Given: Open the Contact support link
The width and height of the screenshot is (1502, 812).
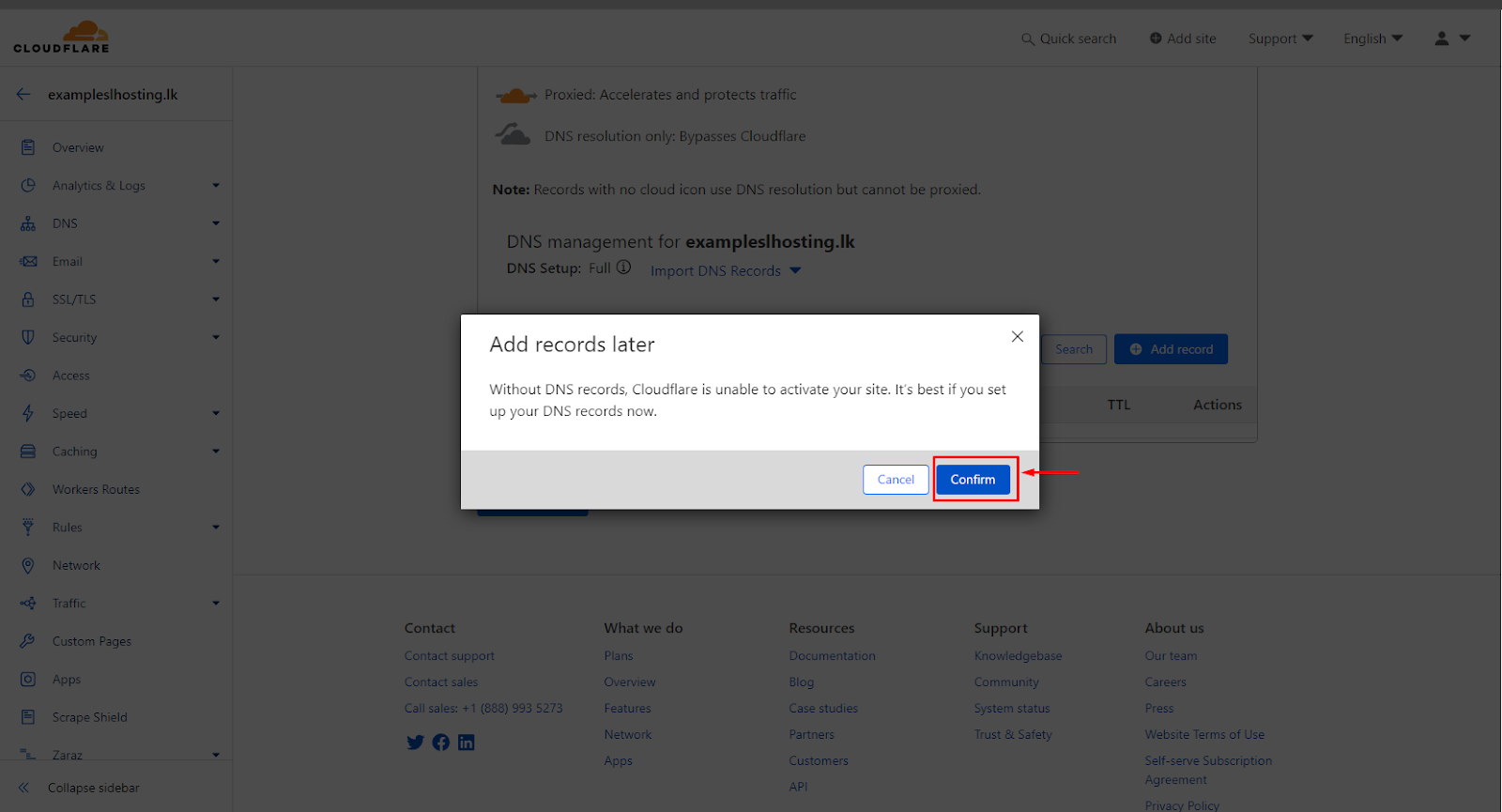Looking at the screenshot, I should click(x=450, y=656).
